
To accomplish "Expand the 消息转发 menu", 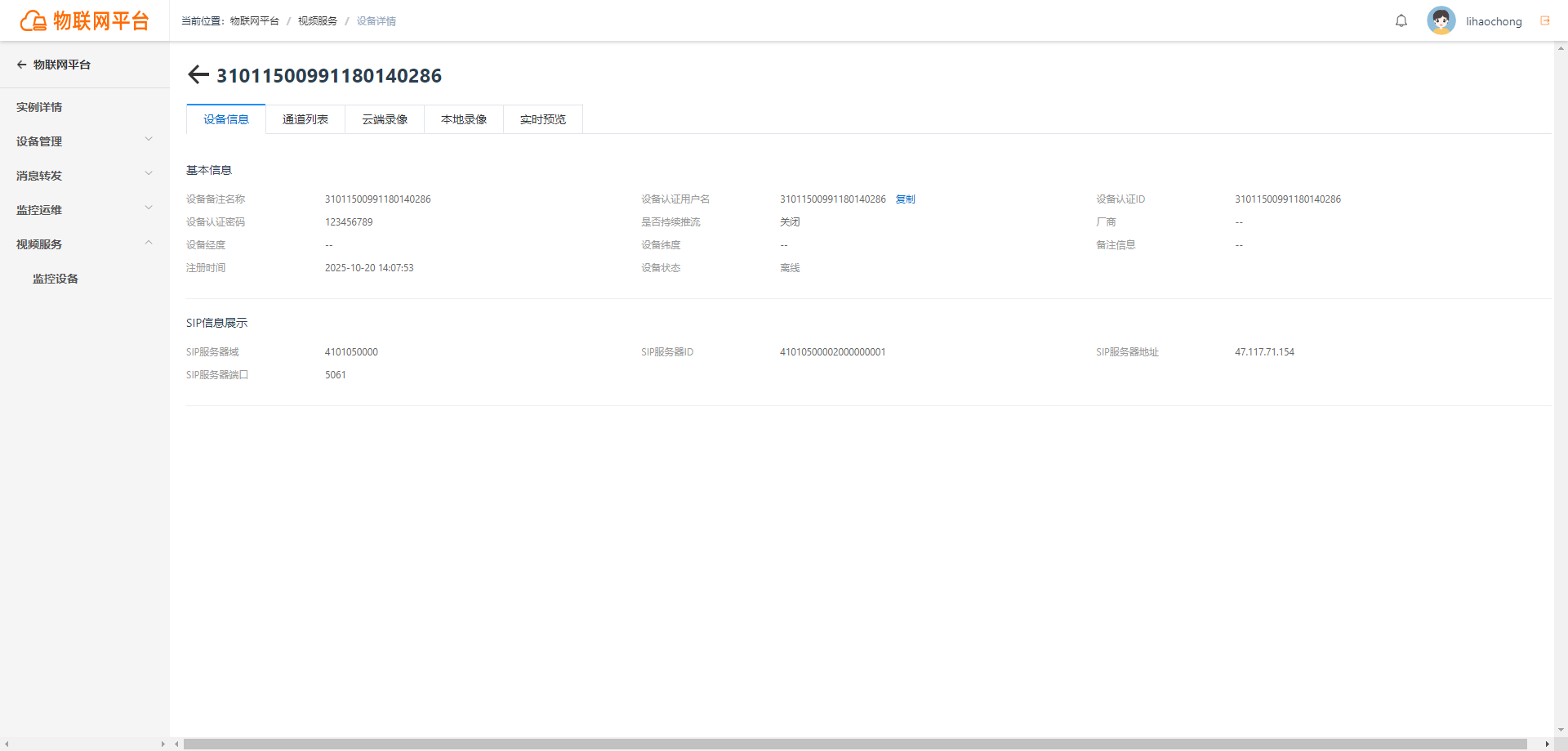I will pyautogui.click(x=85, y=176).
